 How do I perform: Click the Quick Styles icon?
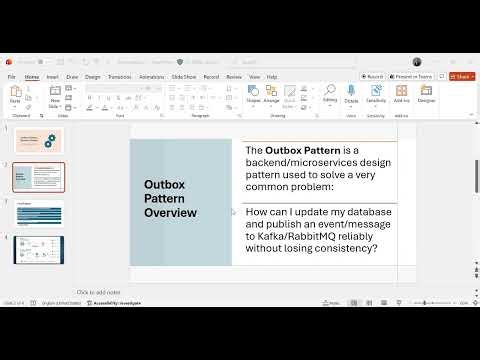click(290, 91)
